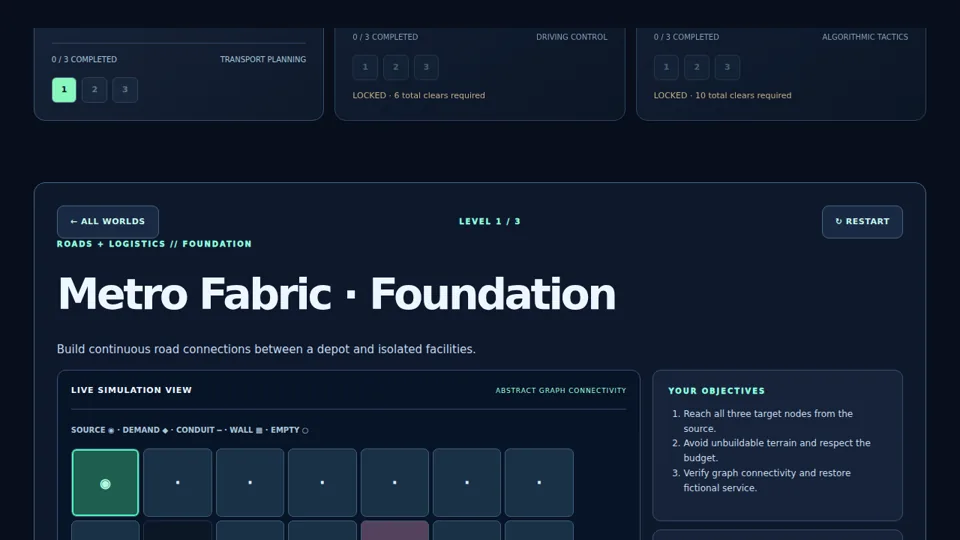Click objective 'Avoid unbuildable terrain' text

pyautogui.click(x=776, y=450)
